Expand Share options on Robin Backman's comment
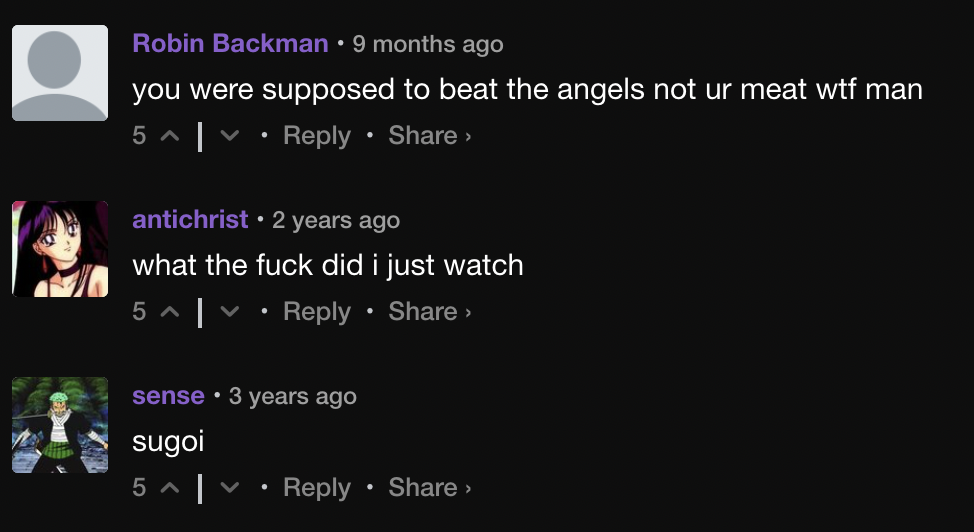 pos(430,135)
